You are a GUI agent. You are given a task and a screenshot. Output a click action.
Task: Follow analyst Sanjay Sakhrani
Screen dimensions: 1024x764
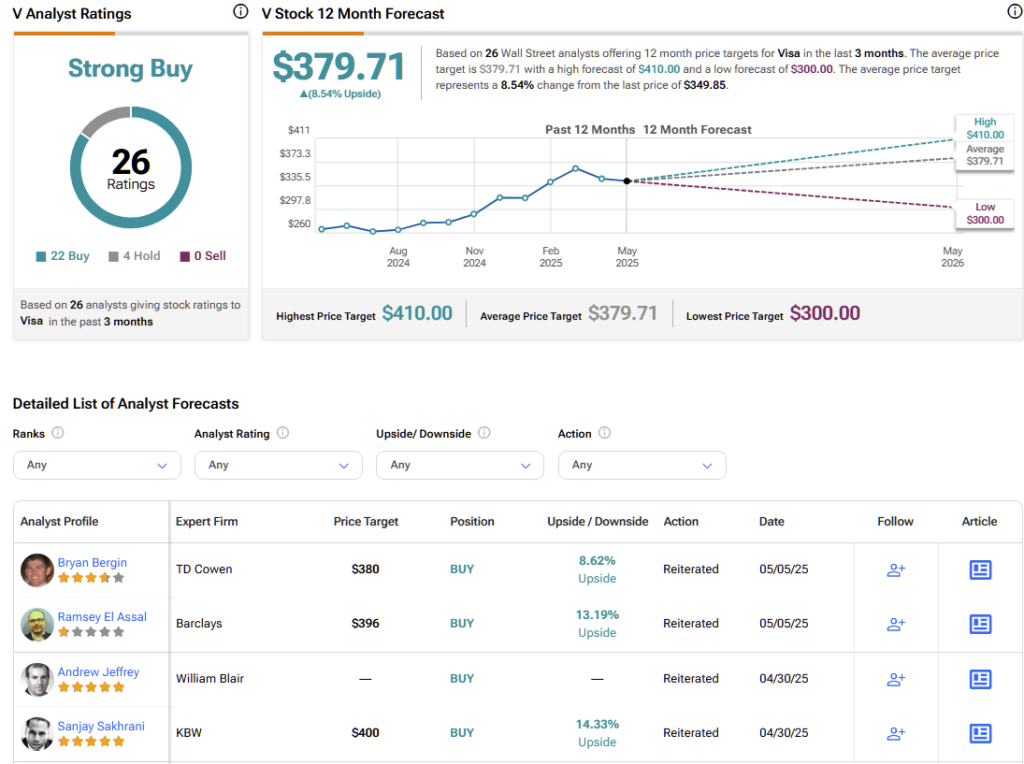(x=895, y=733)
